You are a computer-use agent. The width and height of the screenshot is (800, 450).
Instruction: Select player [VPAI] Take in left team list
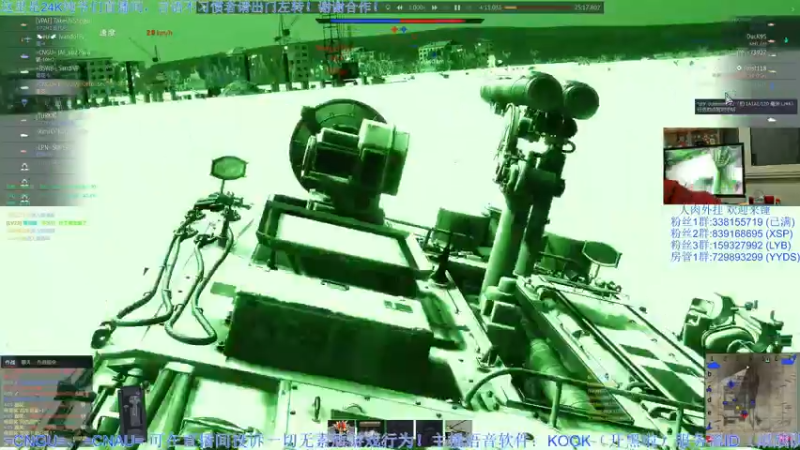(x=62, y=21)
